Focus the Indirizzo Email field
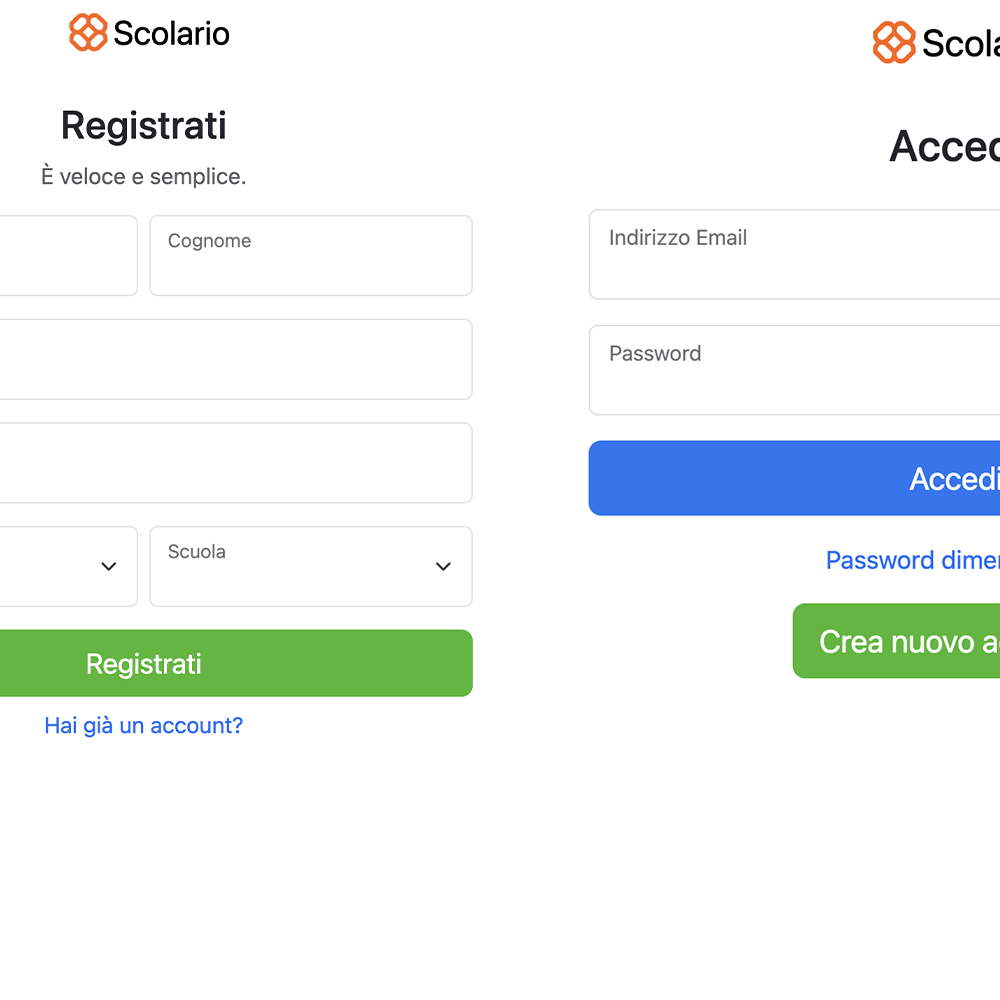 pyautogui.click(x=794, y=254)
